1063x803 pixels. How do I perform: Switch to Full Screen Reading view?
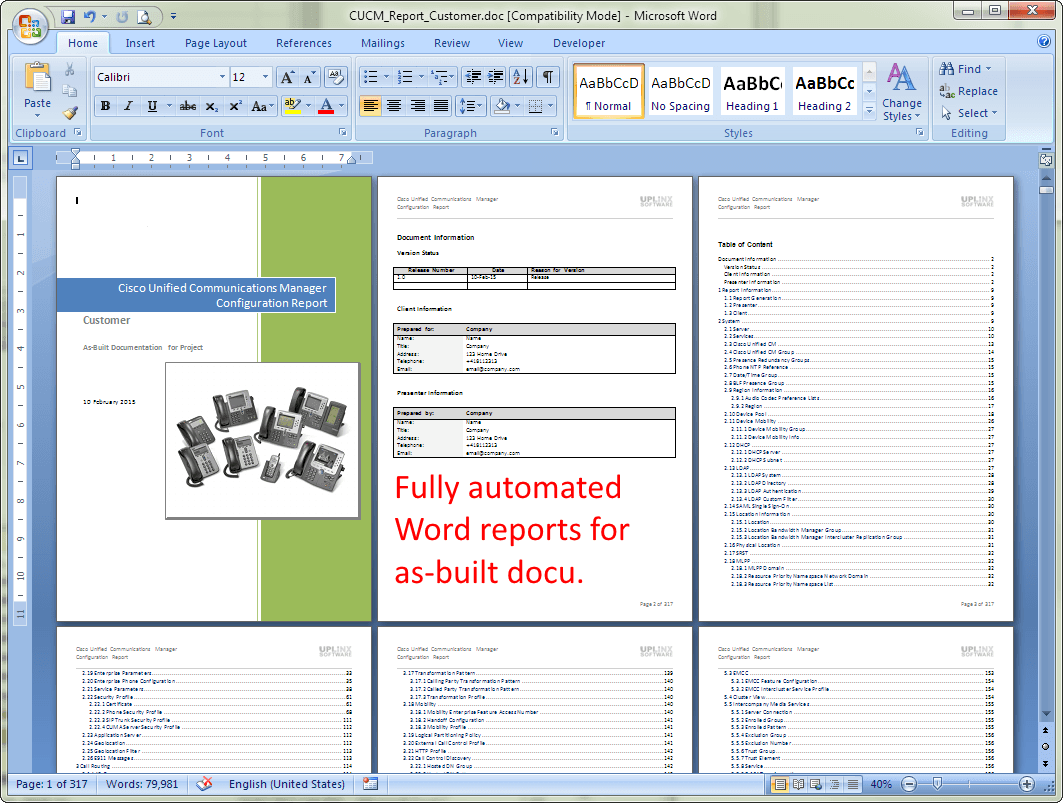799,785
